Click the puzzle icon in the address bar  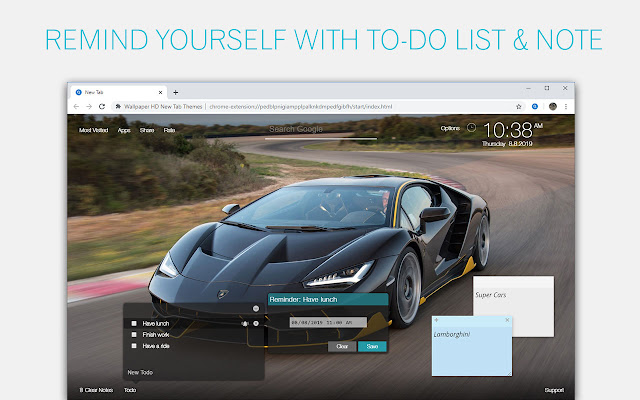118,107
